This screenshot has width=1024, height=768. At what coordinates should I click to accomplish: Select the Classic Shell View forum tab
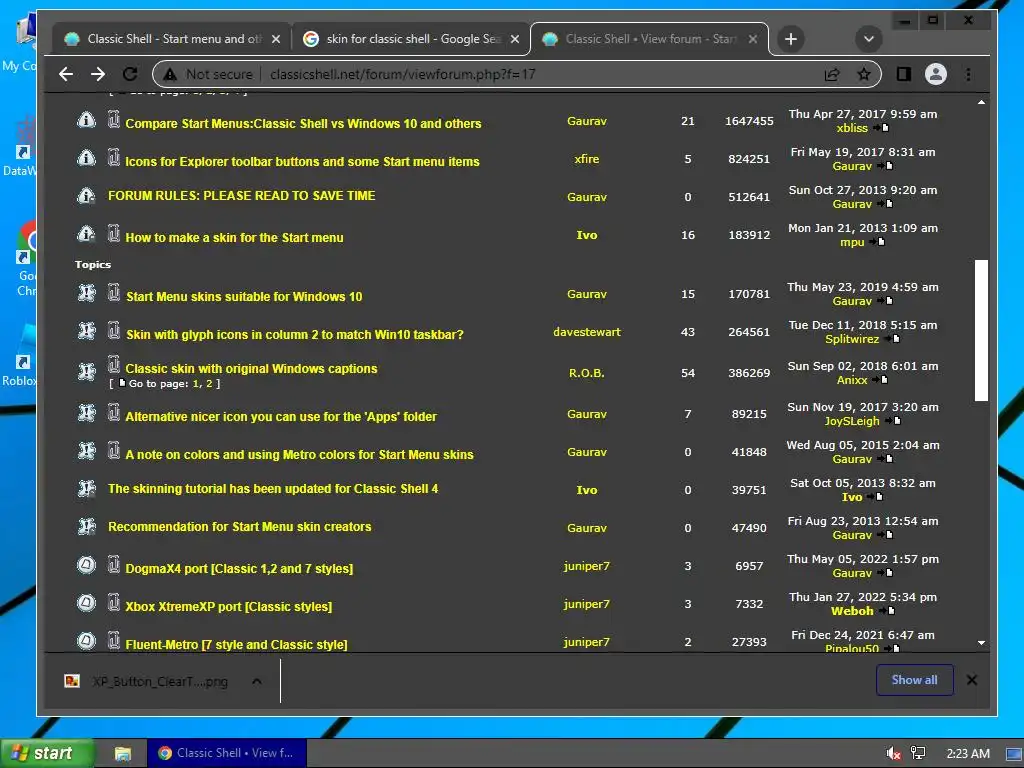tap(649, 39)
